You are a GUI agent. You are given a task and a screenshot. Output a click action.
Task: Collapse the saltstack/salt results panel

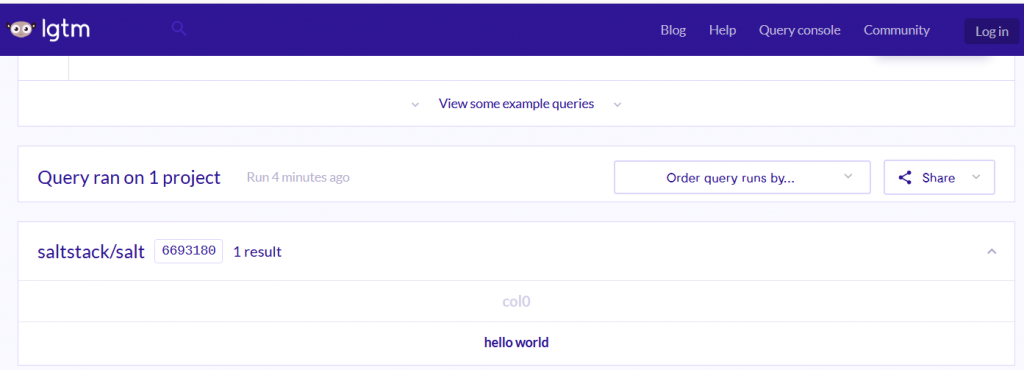click(991, 251)
